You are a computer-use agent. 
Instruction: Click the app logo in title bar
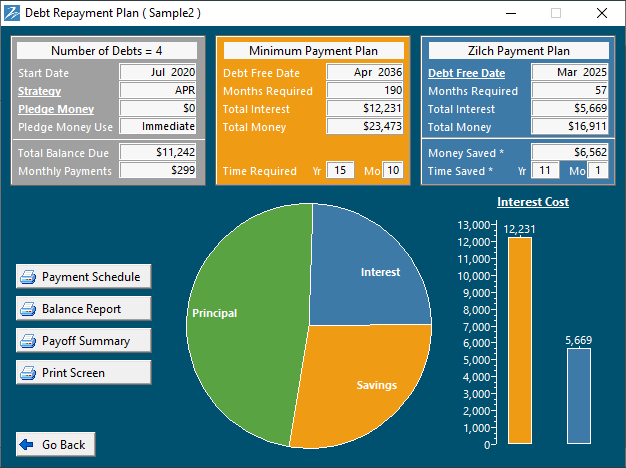(12, 13)
